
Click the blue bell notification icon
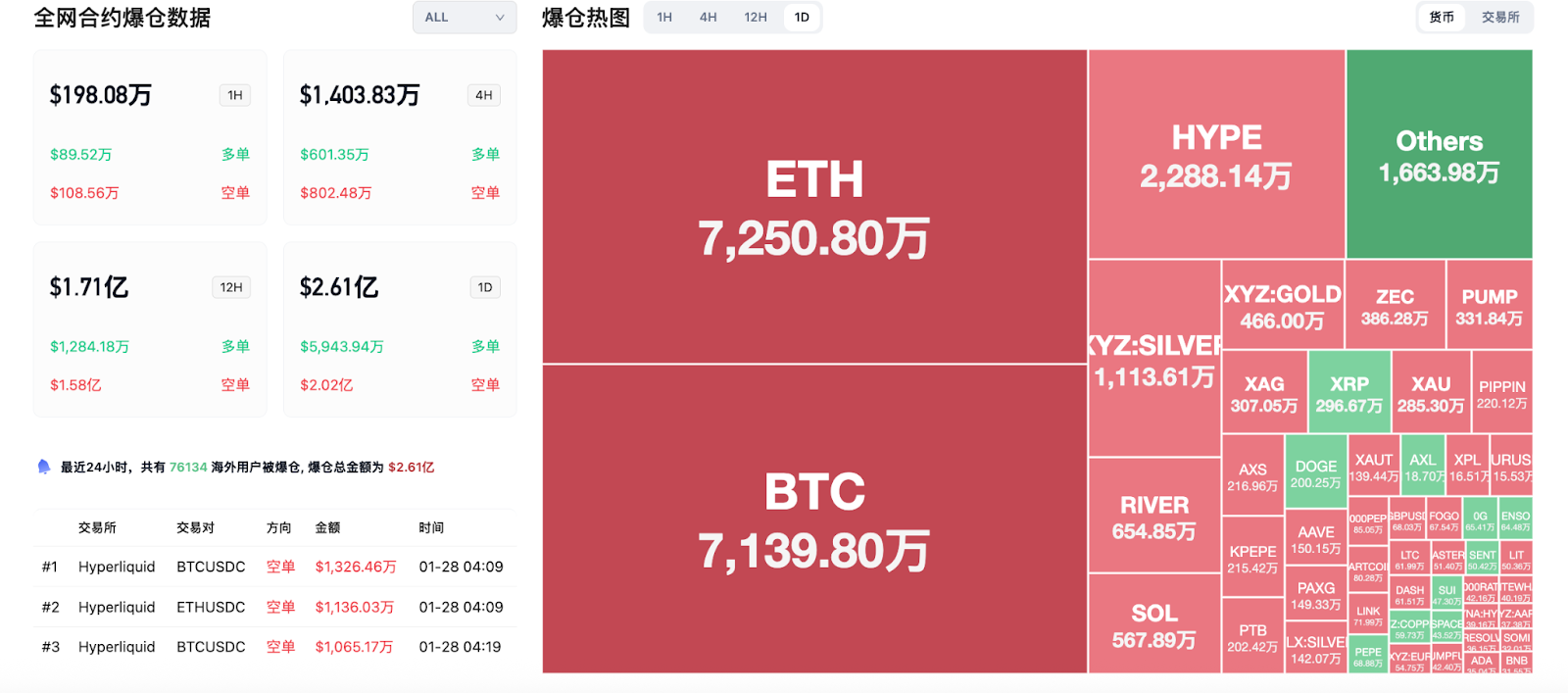point(41,467)
